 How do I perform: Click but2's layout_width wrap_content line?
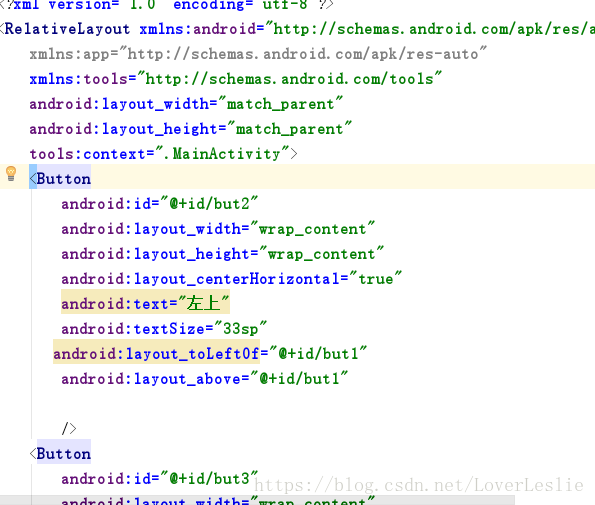click(x=218, y=229)
